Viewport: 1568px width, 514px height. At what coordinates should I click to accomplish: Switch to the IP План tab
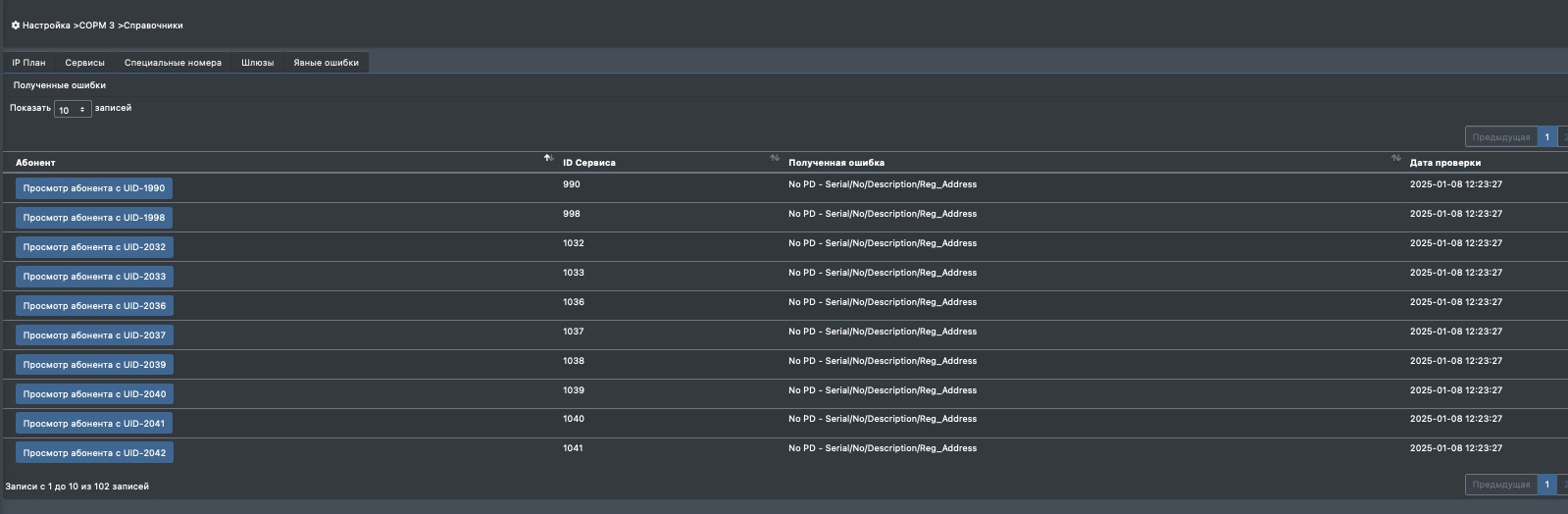[28, 63]
